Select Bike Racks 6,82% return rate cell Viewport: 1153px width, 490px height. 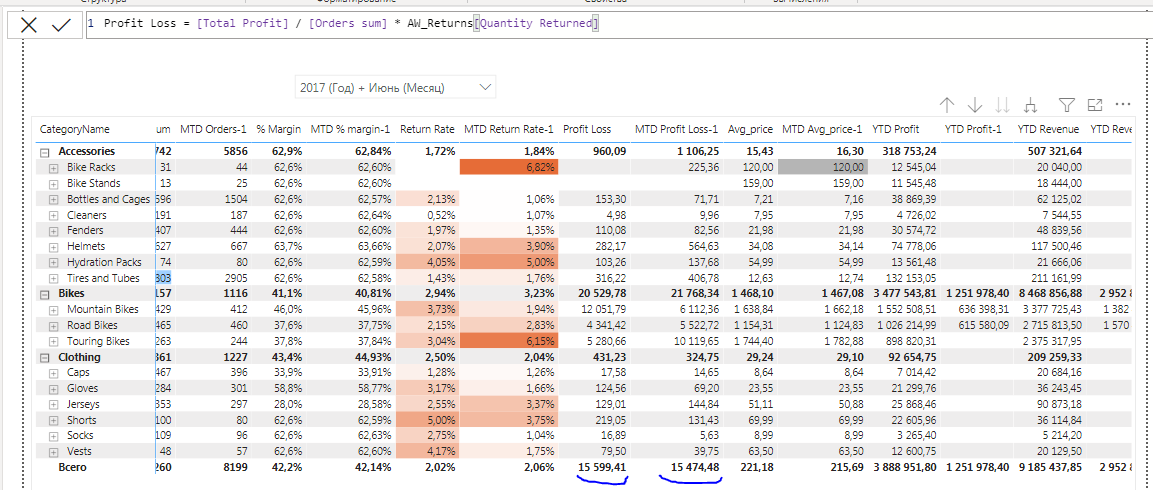pos(509,167)
